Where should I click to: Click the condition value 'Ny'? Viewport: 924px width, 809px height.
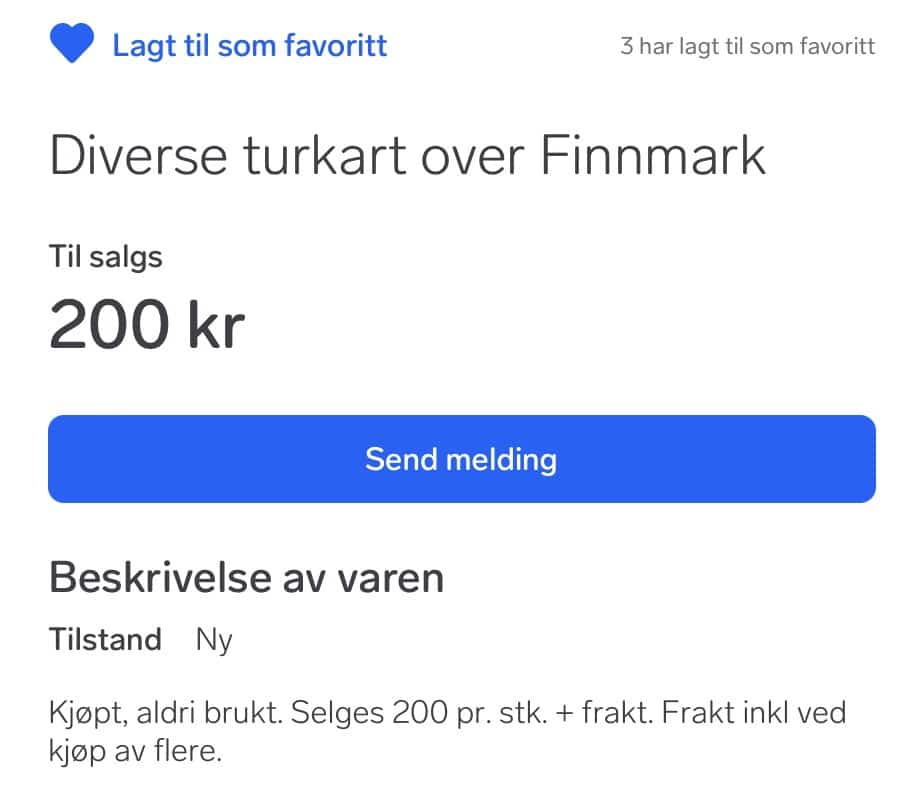(x=214, y=640)
